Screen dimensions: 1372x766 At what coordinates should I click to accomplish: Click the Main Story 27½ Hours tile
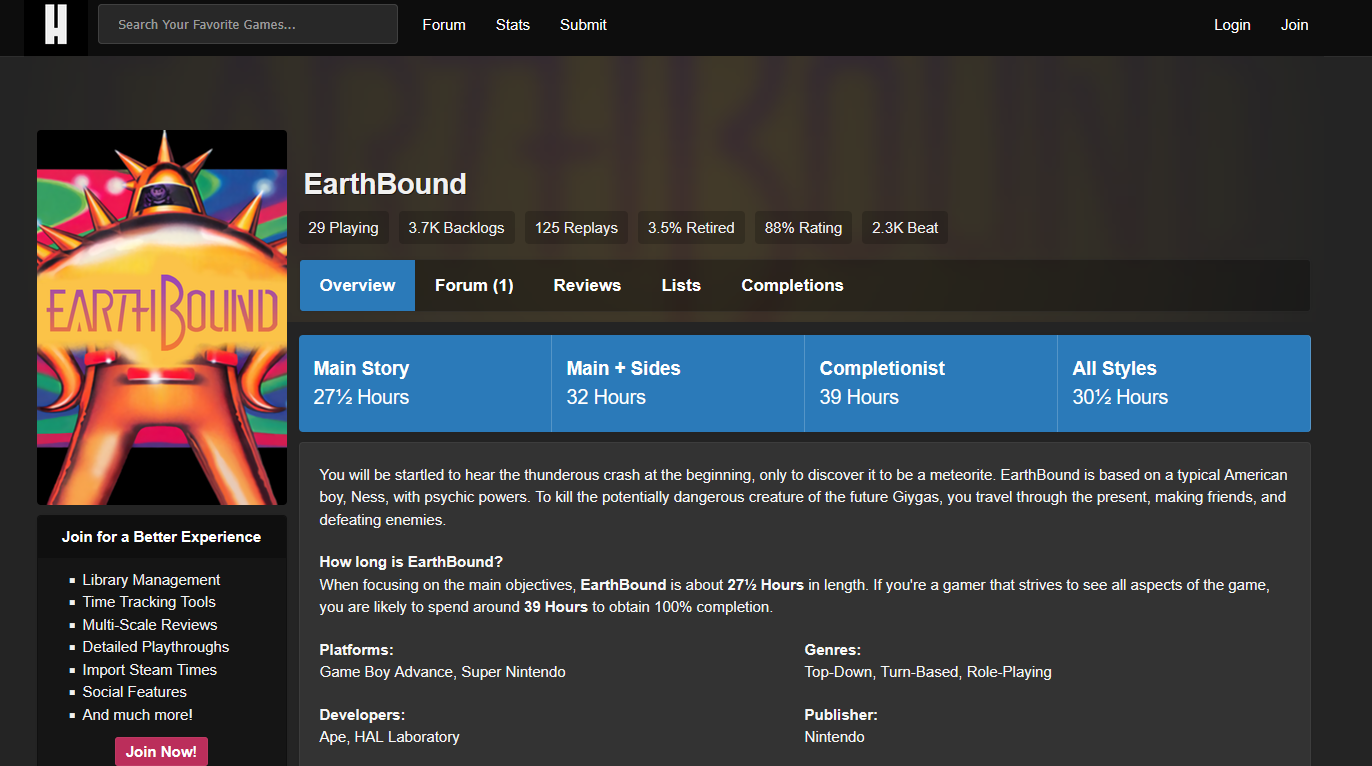[425, 383]
